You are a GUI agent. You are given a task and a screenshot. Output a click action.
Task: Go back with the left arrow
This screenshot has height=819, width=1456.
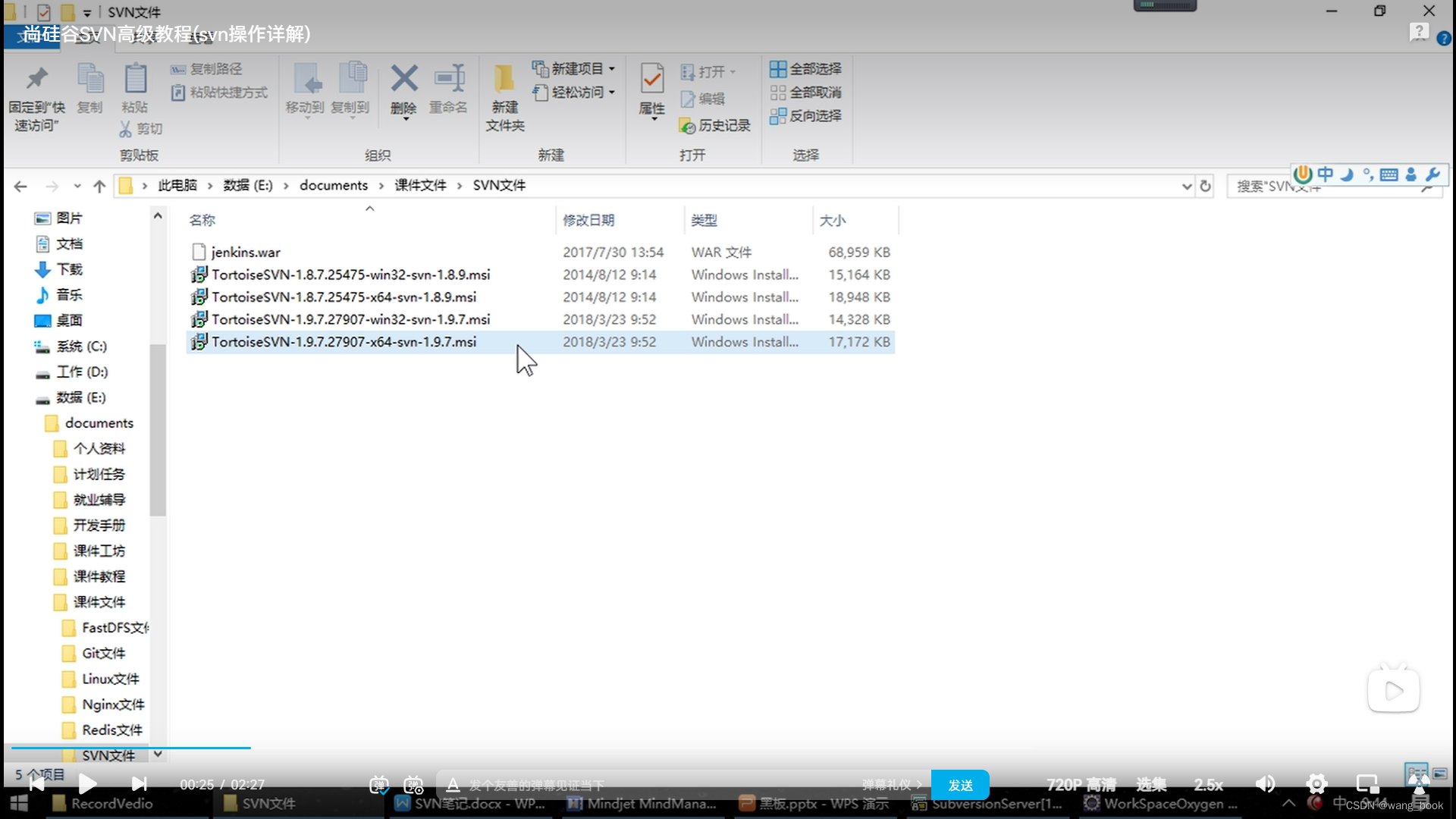[20, 186]
